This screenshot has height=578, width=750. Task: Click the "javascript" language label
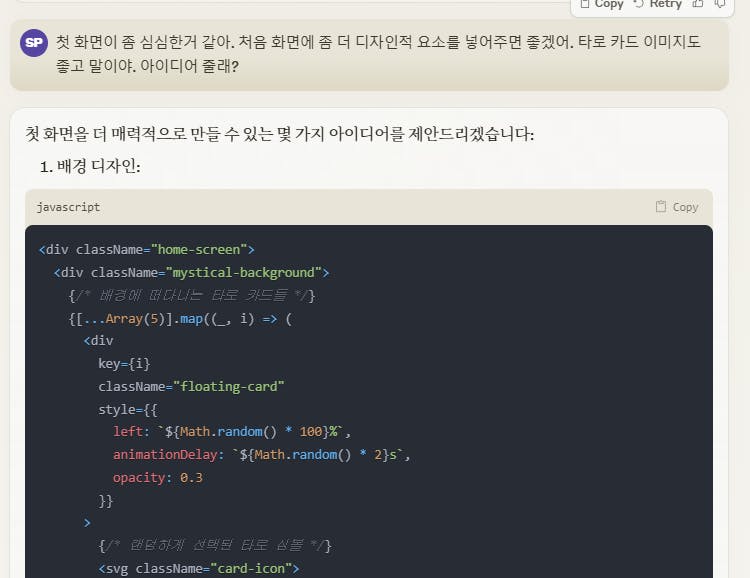[x=68, y=207]
